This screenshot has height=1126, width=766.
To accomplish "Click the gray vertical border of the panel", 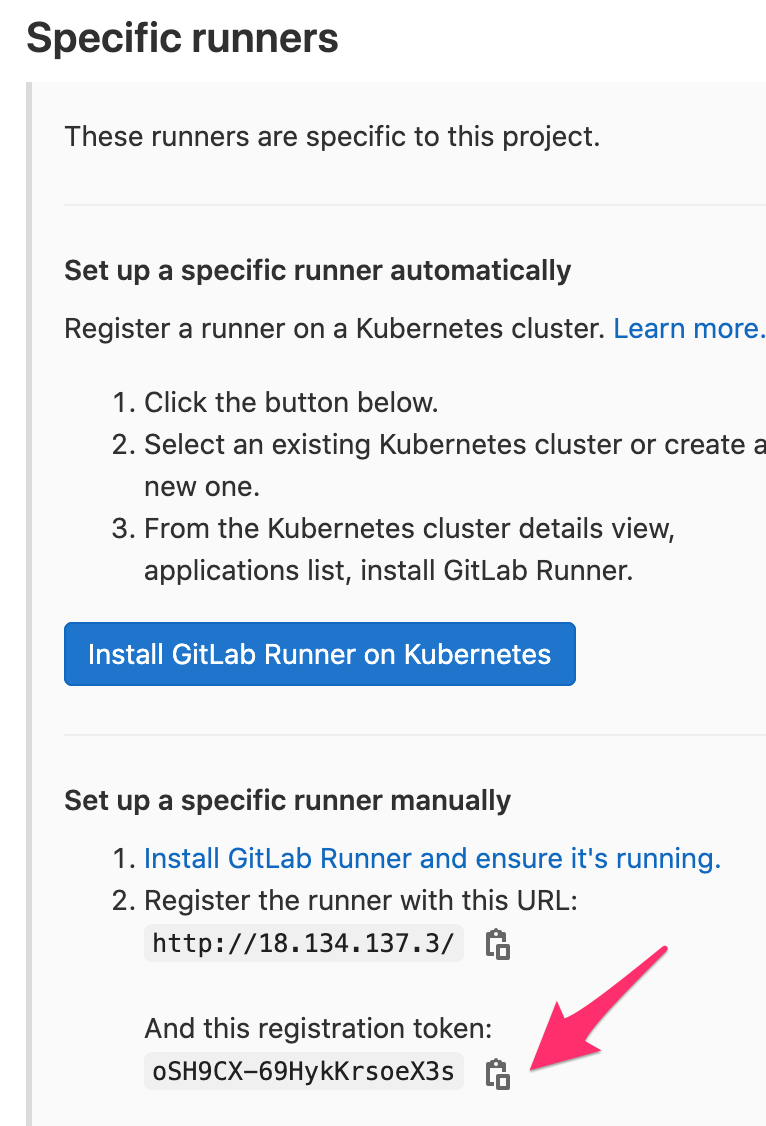I will 29,603.
